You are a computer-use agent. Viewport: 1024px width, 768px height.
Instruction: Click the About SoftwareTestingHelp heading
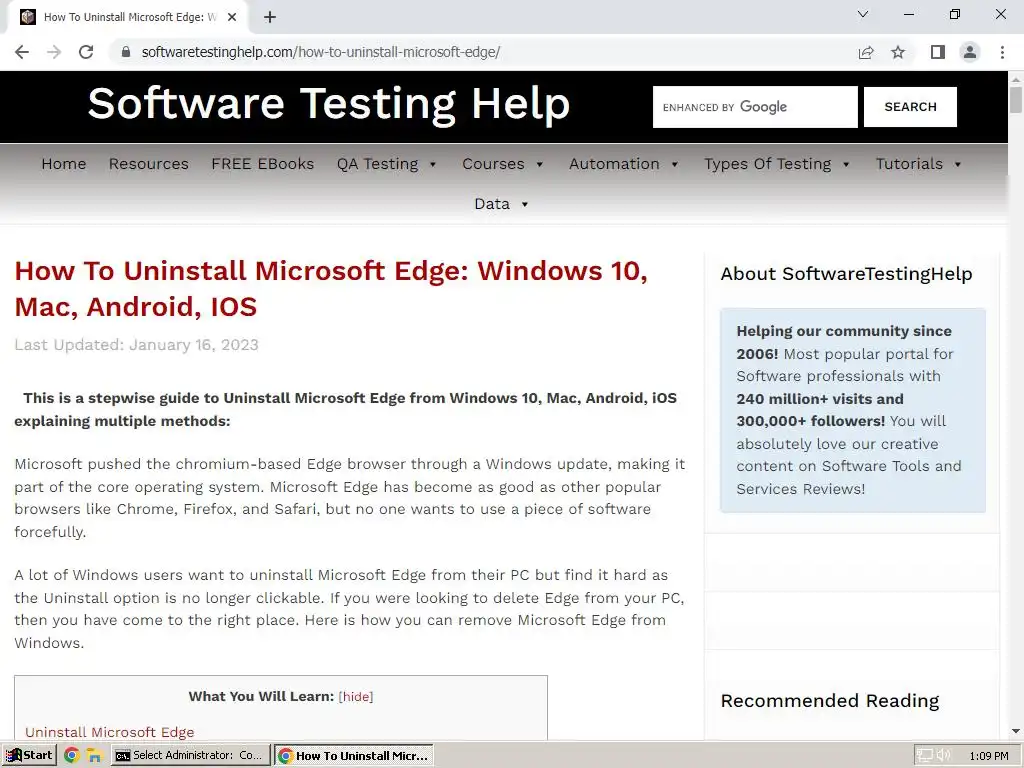[846, 274]
